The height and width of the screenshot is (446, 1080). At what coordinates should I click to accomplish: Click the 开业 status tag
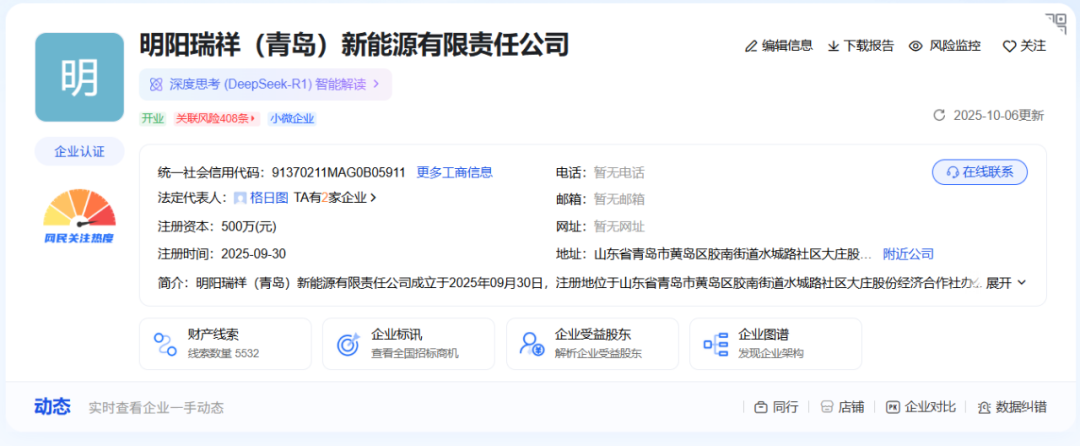click(153, 118)
